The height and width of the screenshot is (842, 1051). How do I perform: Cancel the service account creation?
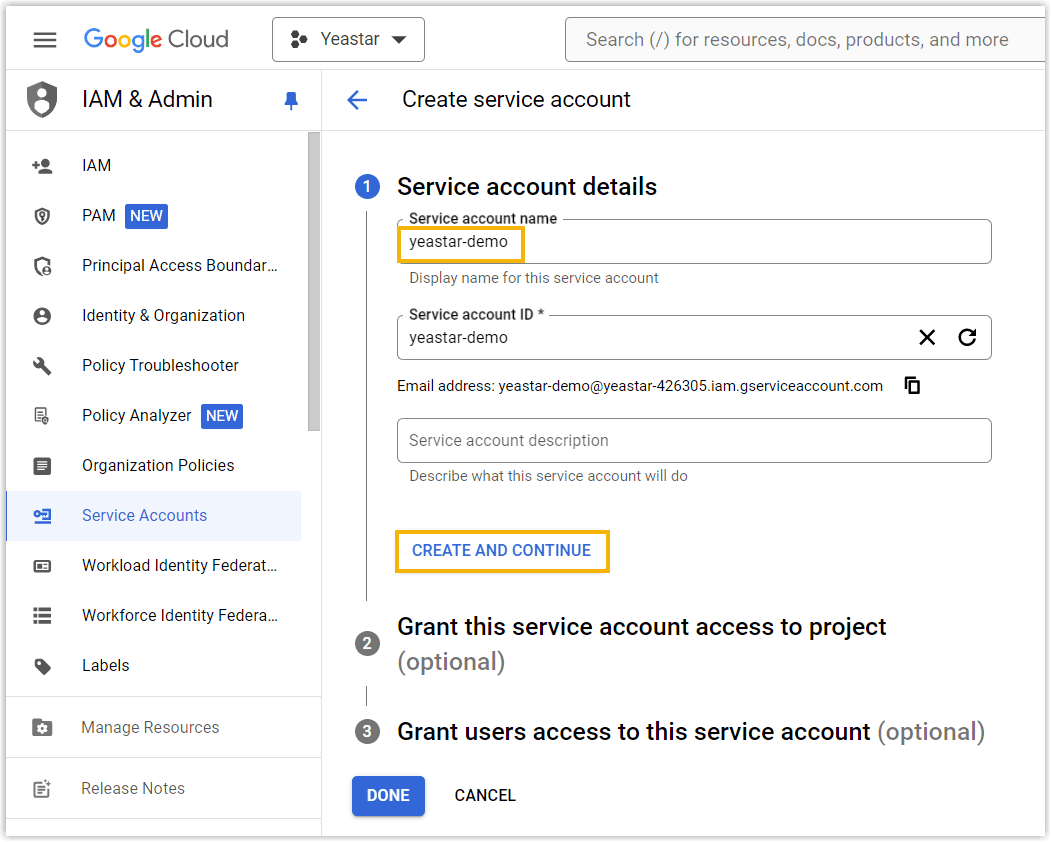click(x=485, y=795)
